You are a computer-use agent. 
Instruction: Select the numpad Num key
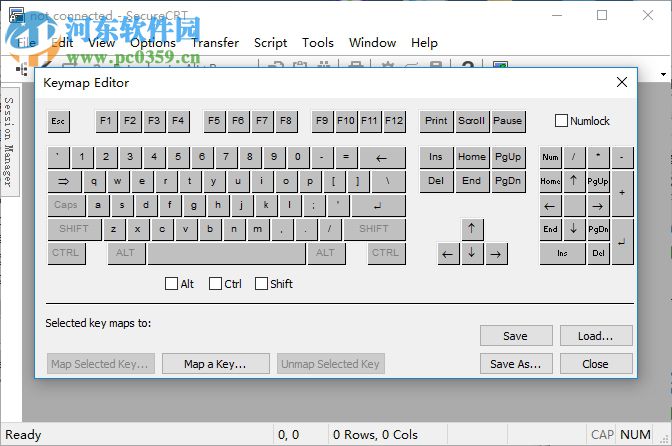click(x=551, y=157)
